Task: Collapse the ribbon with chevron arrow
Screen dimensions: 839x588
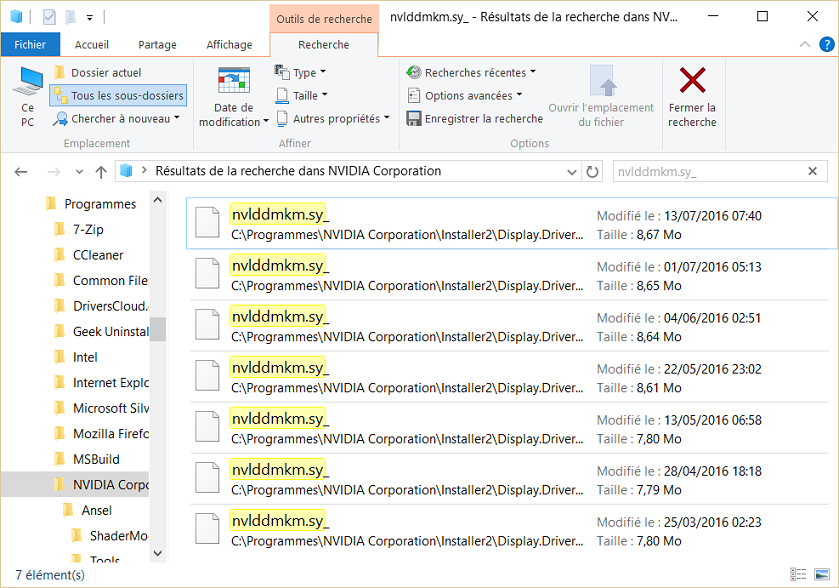Action: click(802, 45)
